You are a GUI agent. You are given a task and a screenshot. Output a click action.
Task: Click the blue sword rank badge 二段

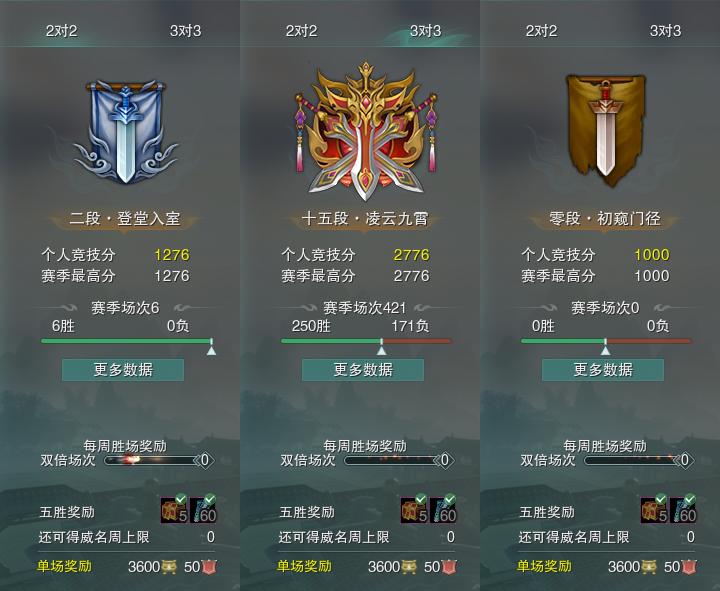125,132
